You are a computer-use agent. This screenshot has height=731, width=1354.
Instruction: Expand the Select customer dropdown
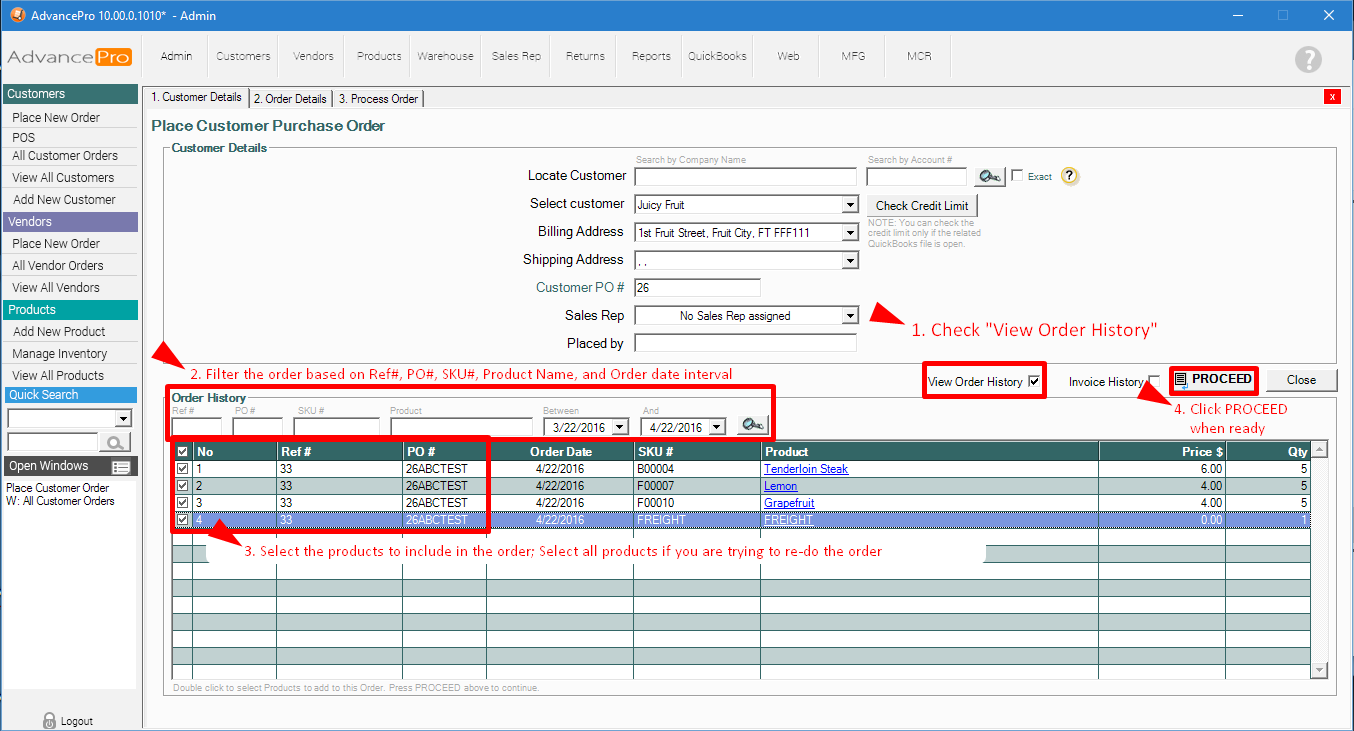click(x=850, y=205)
